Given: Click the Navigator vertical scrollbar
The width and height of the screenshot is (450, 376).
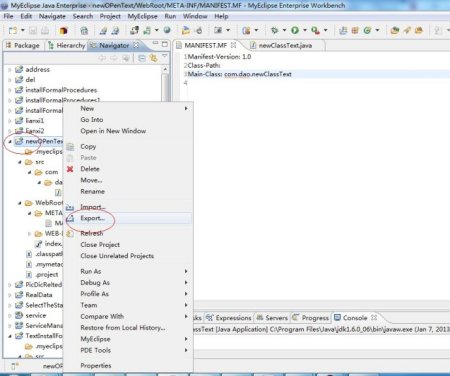Looking at the screenshot, I should (165, 87).
